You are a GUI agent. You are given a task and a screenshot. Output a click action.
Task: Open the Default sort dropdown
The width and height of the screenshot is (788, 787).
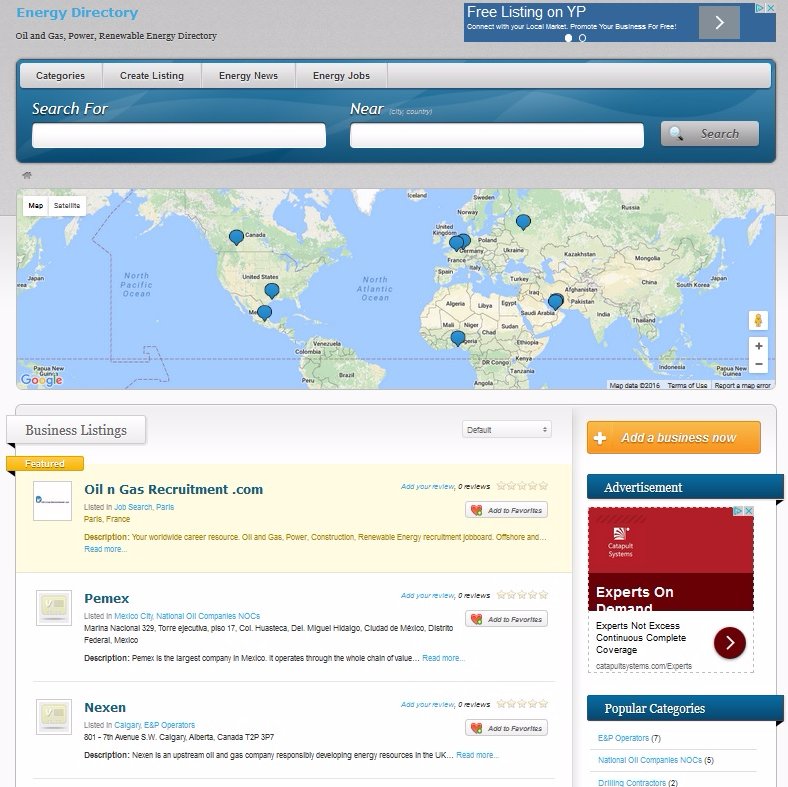(x=507, y=430)
